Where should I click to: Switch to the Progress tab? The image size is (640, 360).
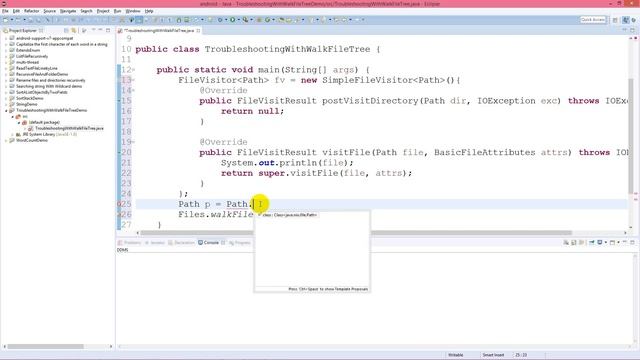click(x=240, y=243)
